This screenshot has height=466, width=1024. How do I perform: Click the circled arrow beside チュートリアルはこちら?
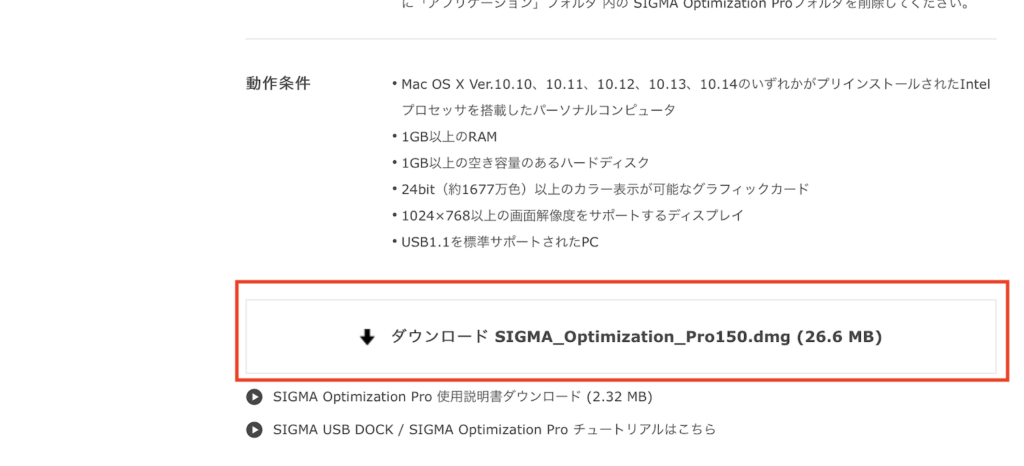tap(253, 430)
